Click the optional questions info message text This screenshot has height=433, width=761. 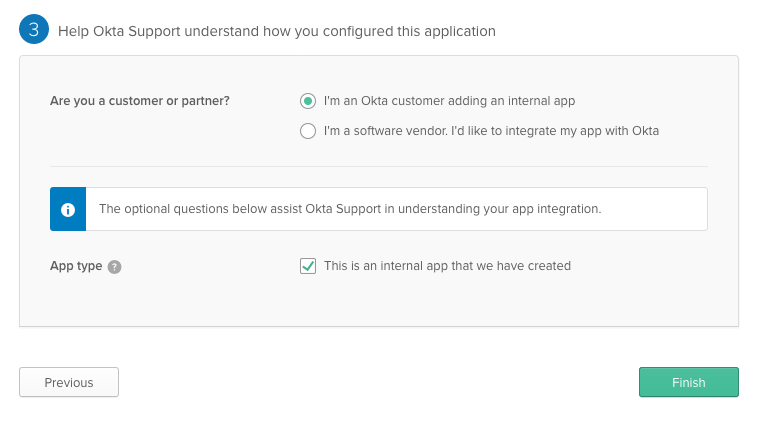pyautogui.click(x=350, y=209)
